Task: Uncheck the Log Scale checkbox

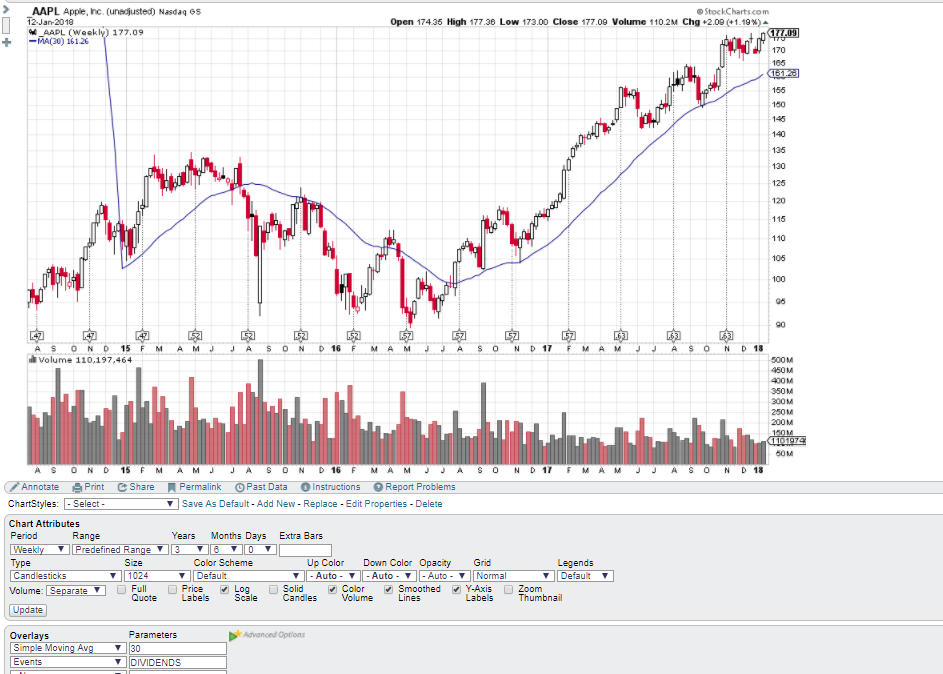Action: (x=224, y=590)
